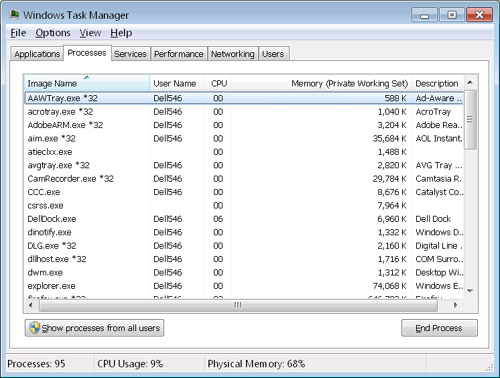Click the horizontal scrollbar thumb
This screenshot has width=500, height=378.
tap(238, 305)
